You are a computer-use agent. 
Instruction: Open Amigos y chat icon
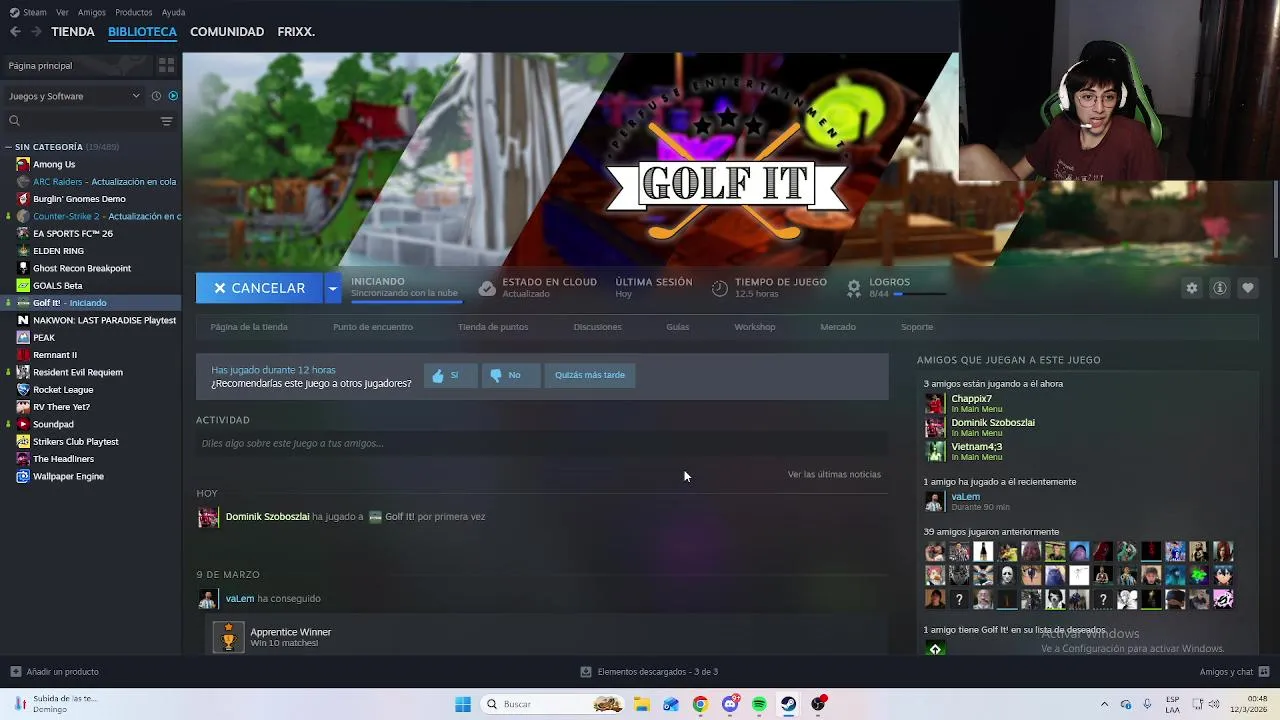[1264, 672]
